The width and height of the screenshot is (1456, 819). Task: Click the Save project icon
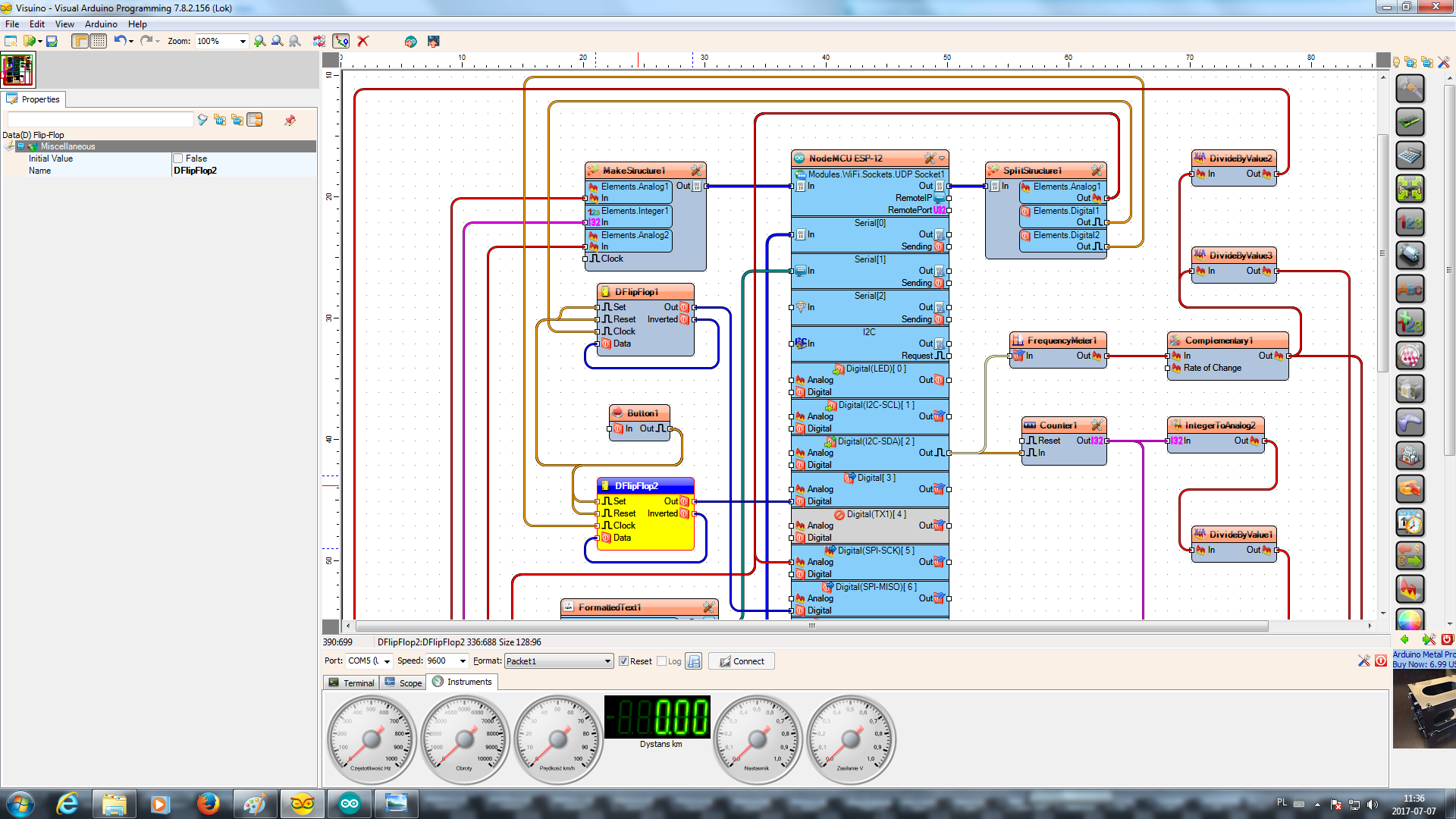(x=52, y=41)
